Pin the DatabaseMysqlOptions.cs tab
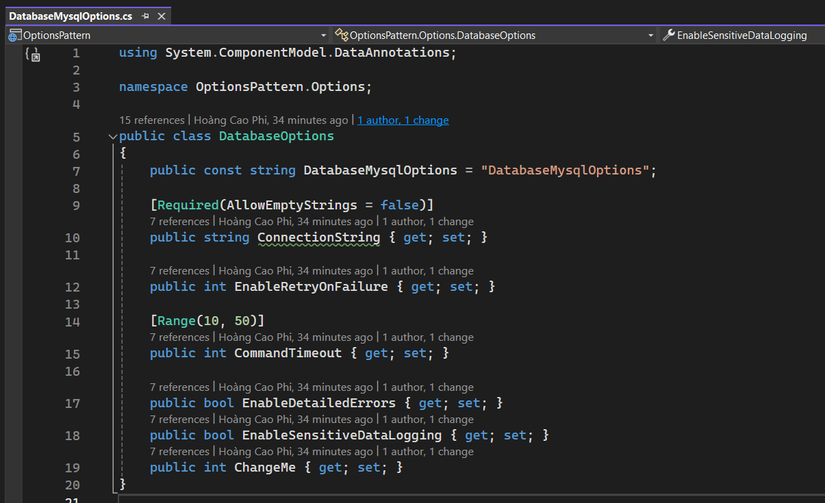The height and width of the screenshot is (503, 825). 146,16
